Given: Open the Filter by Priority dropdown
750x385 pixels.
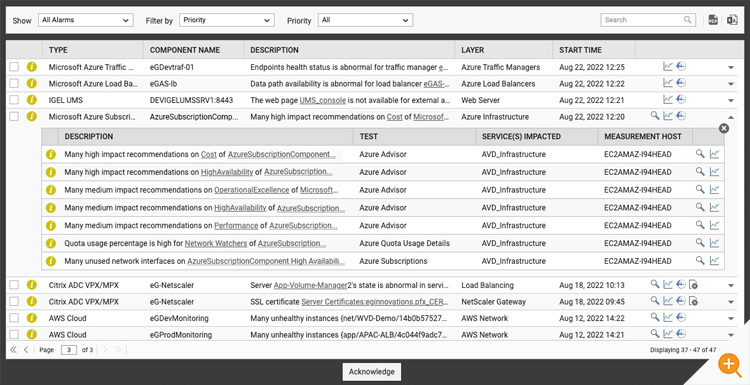Looking at the screenshot, I should click(227, 20).
